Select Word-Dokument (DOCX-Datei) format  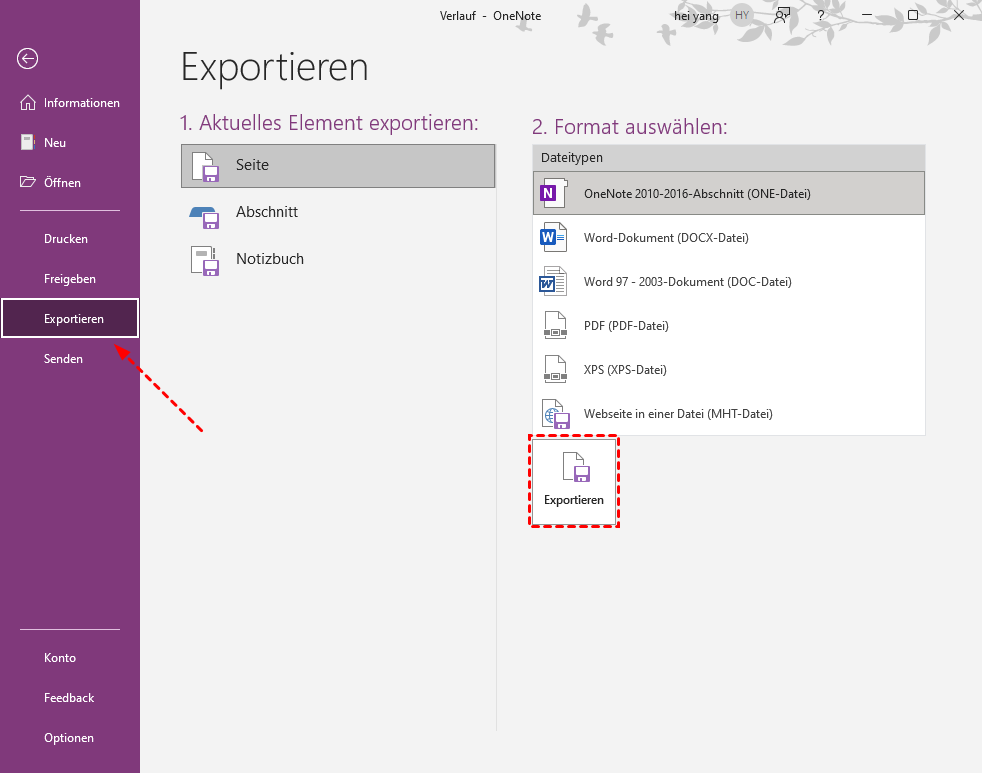(x=729, y=238)
